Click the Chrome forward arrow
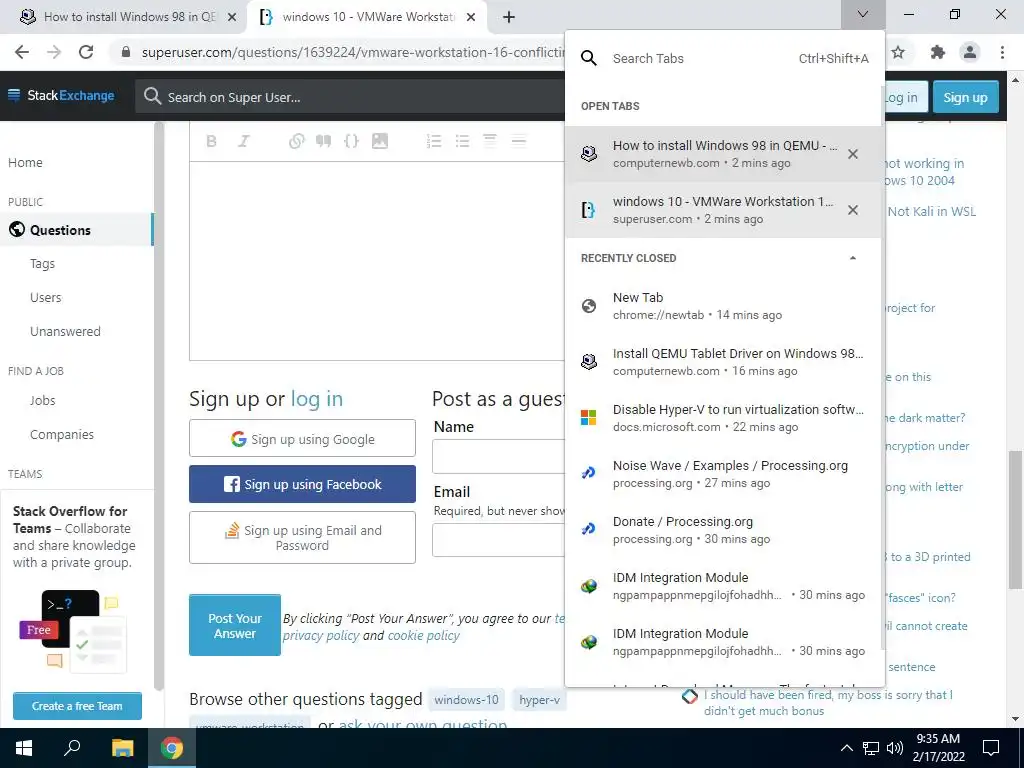Image resolution: width=1024 pixels, height=768 pixels. [x=54, y=52]
